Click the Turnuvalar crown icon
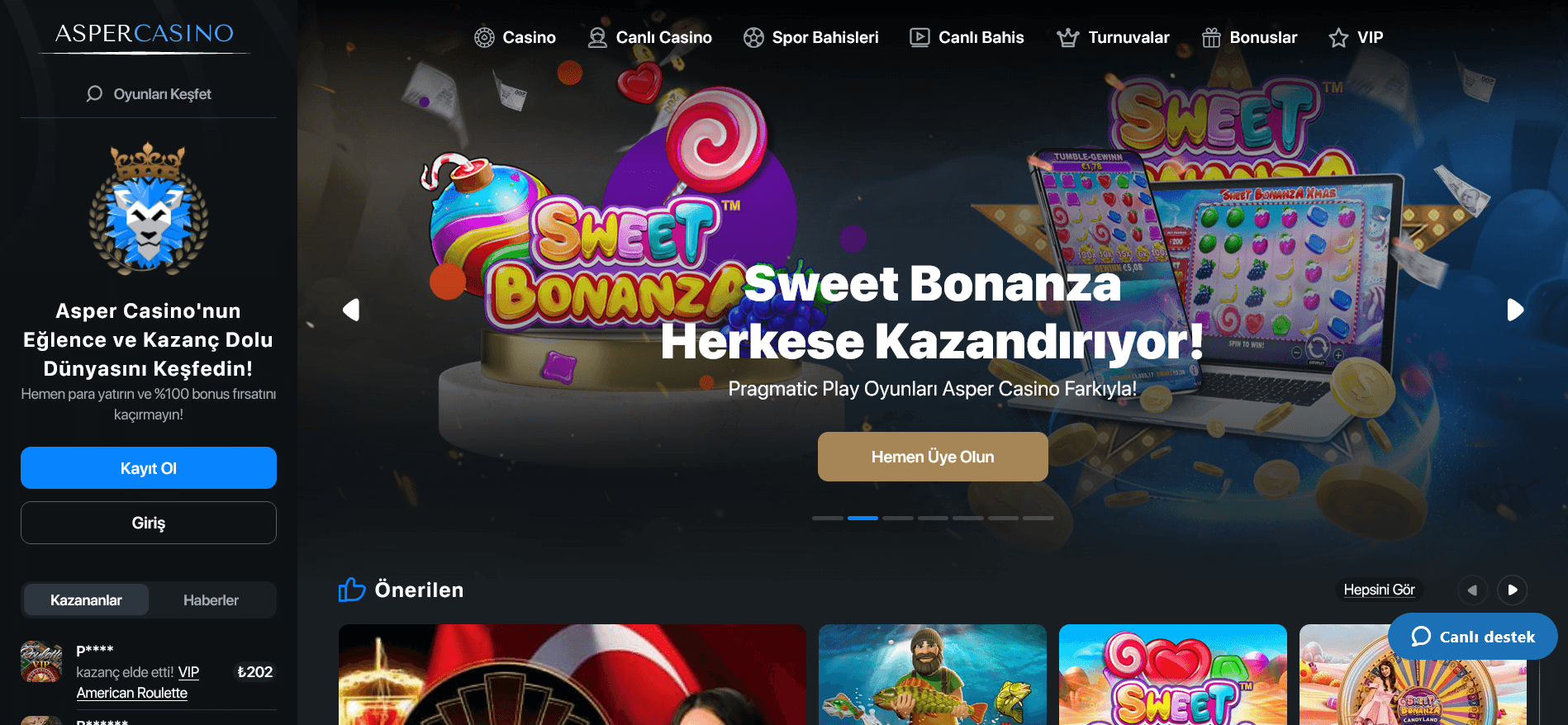Image resolution: width=1568 pixels, height=725 pixels. click(1068, 37)
